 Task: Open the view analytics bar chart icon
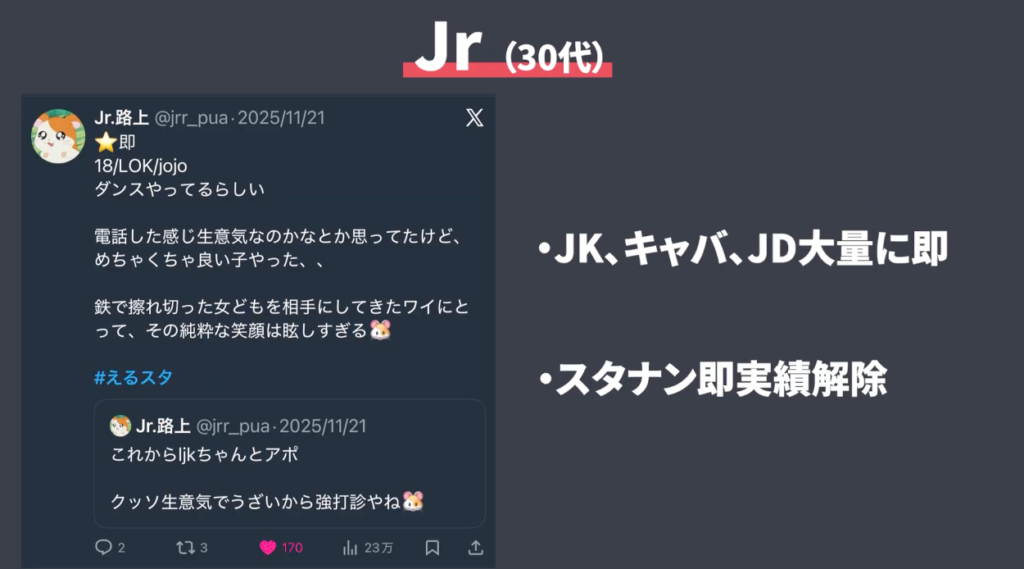pos(350,547)
